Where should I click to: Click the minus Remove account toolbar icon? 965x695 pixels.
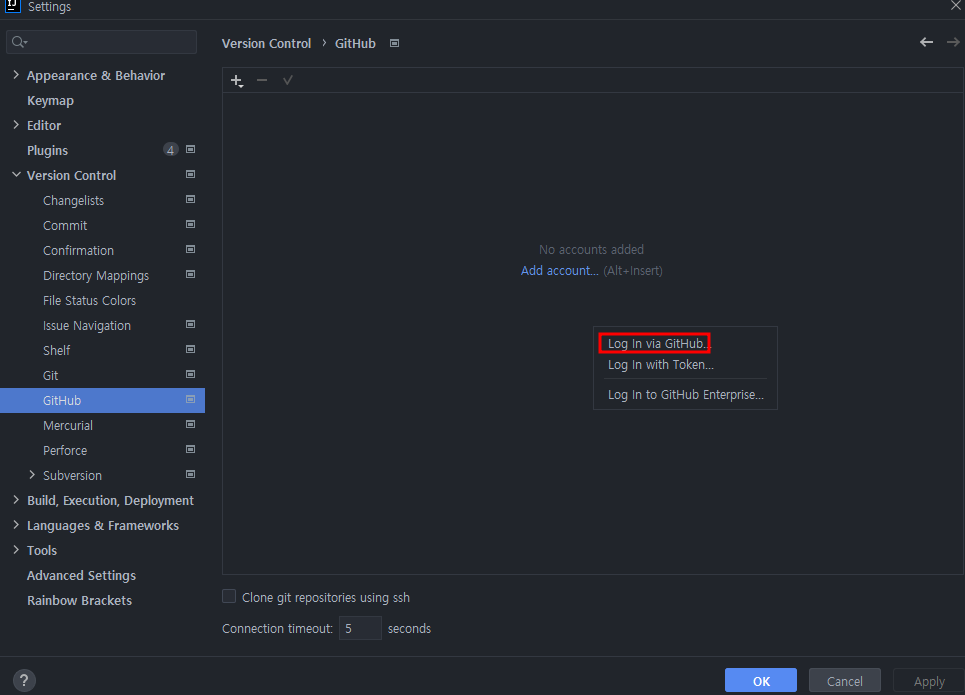pos(262,80)
